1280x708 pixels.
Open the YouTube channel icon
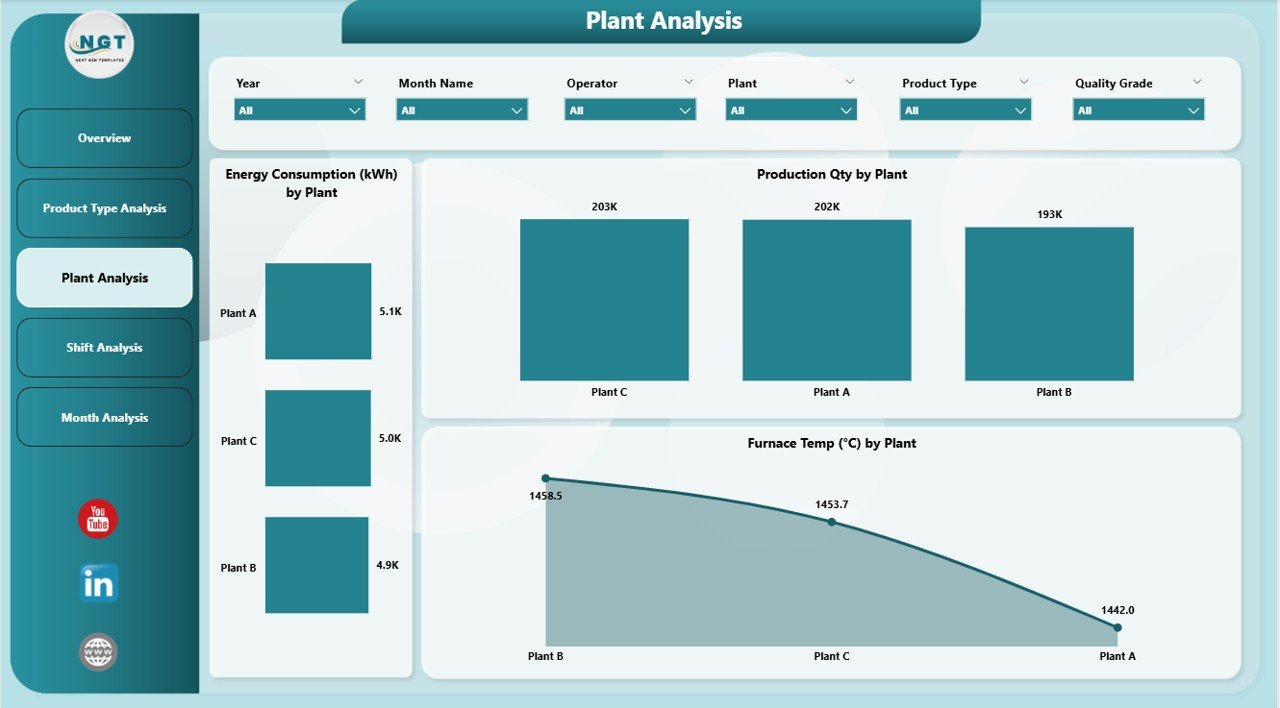coord(96,518)
